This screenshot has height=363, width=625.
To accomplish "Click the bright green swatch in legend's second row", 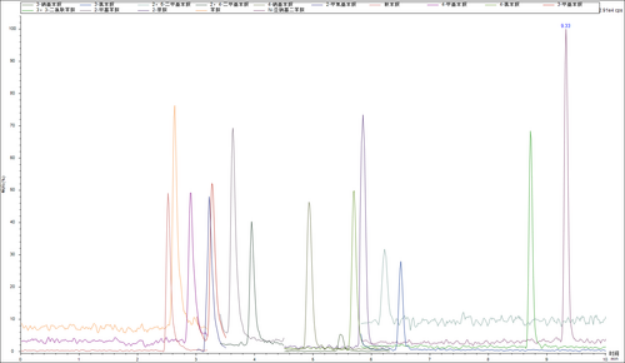I will point(28,10).
